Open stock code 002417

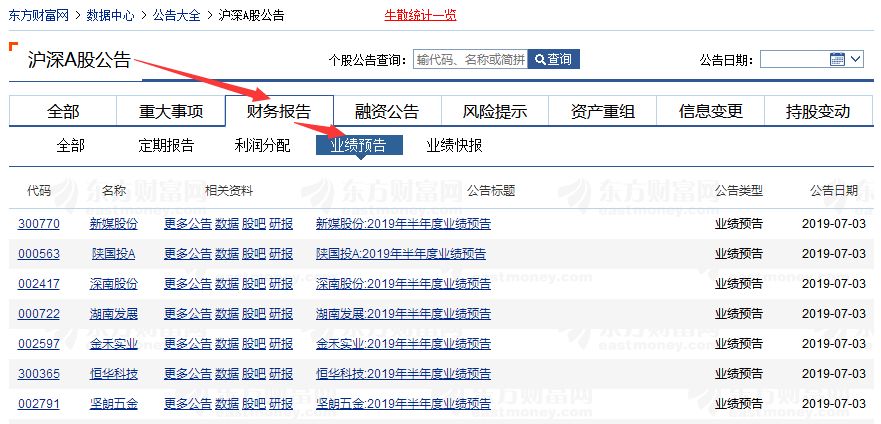39,284
